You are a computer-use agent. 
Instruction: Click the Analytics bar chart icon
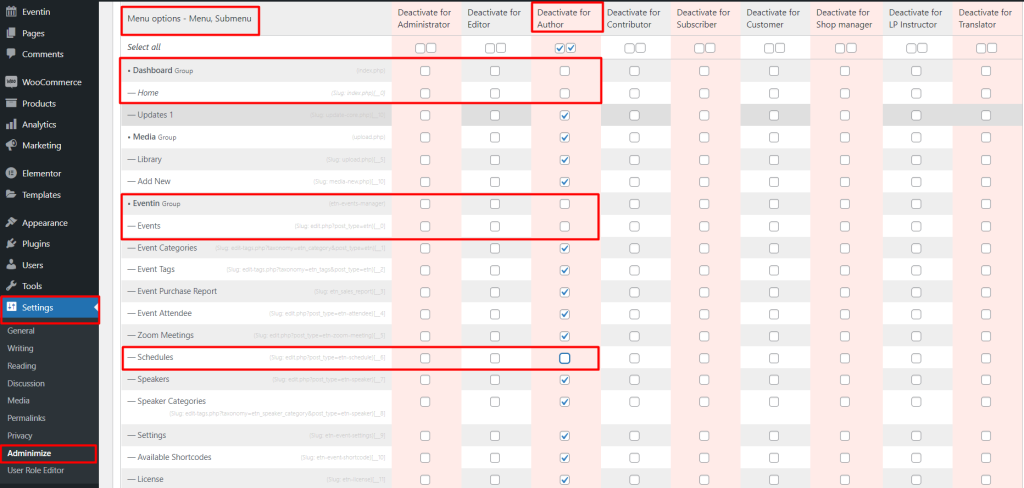(11, 124)
